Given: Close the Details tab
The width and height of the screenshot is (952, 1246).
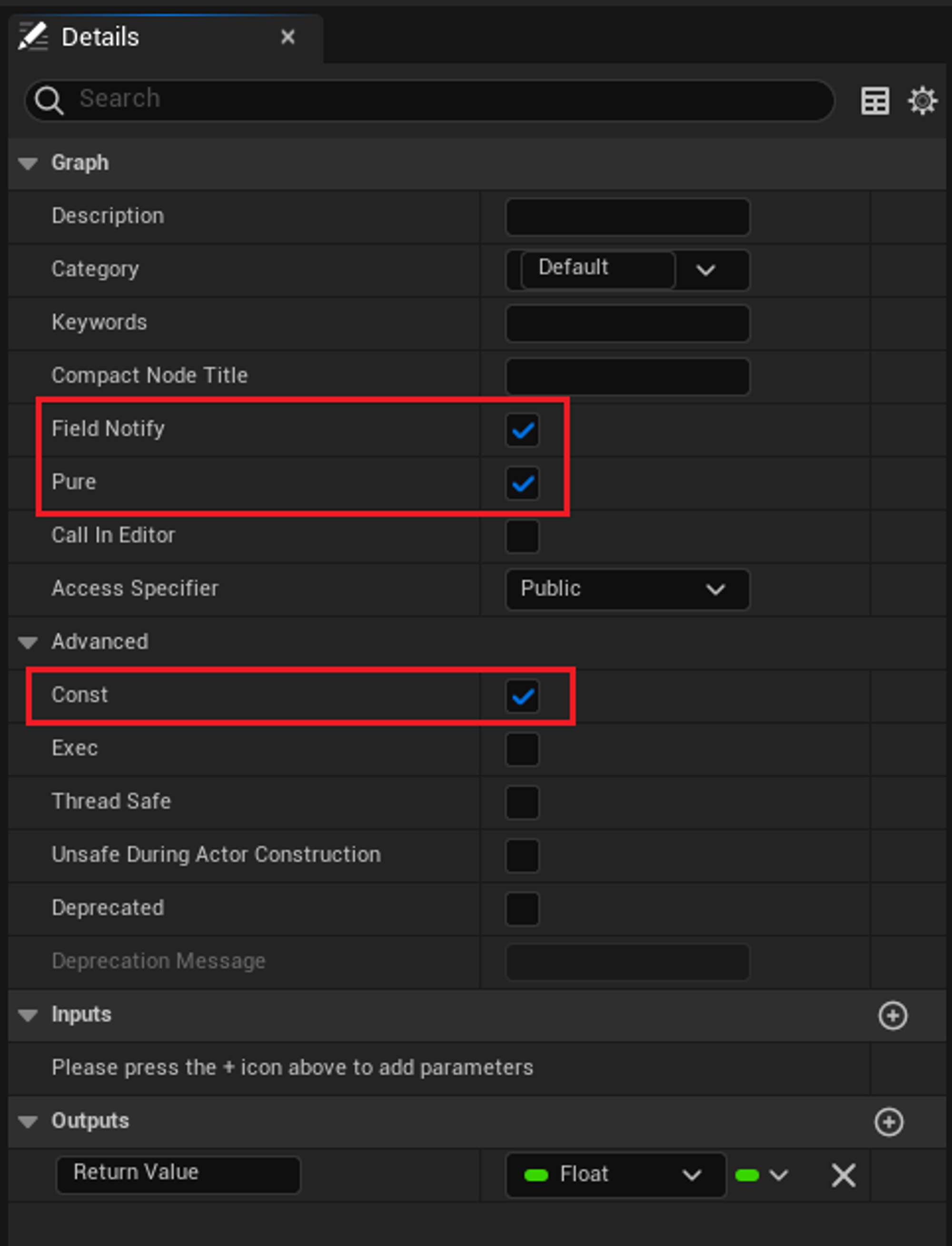Looking at the screenshot, I should pyautogui.click(x=288, y=37).
